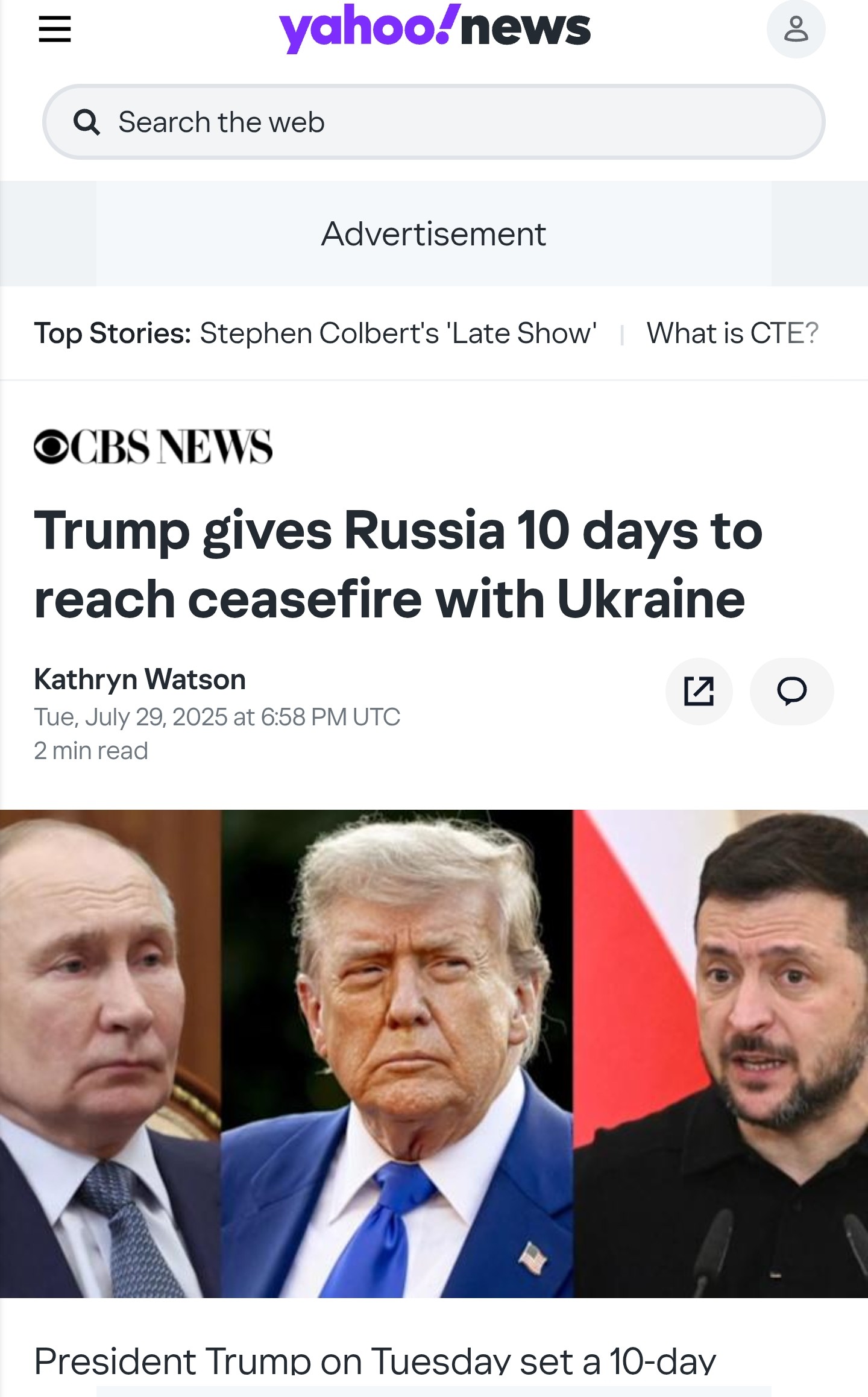
Task: Open author Kathryn Watson's page
Action: tap(140, 680)
